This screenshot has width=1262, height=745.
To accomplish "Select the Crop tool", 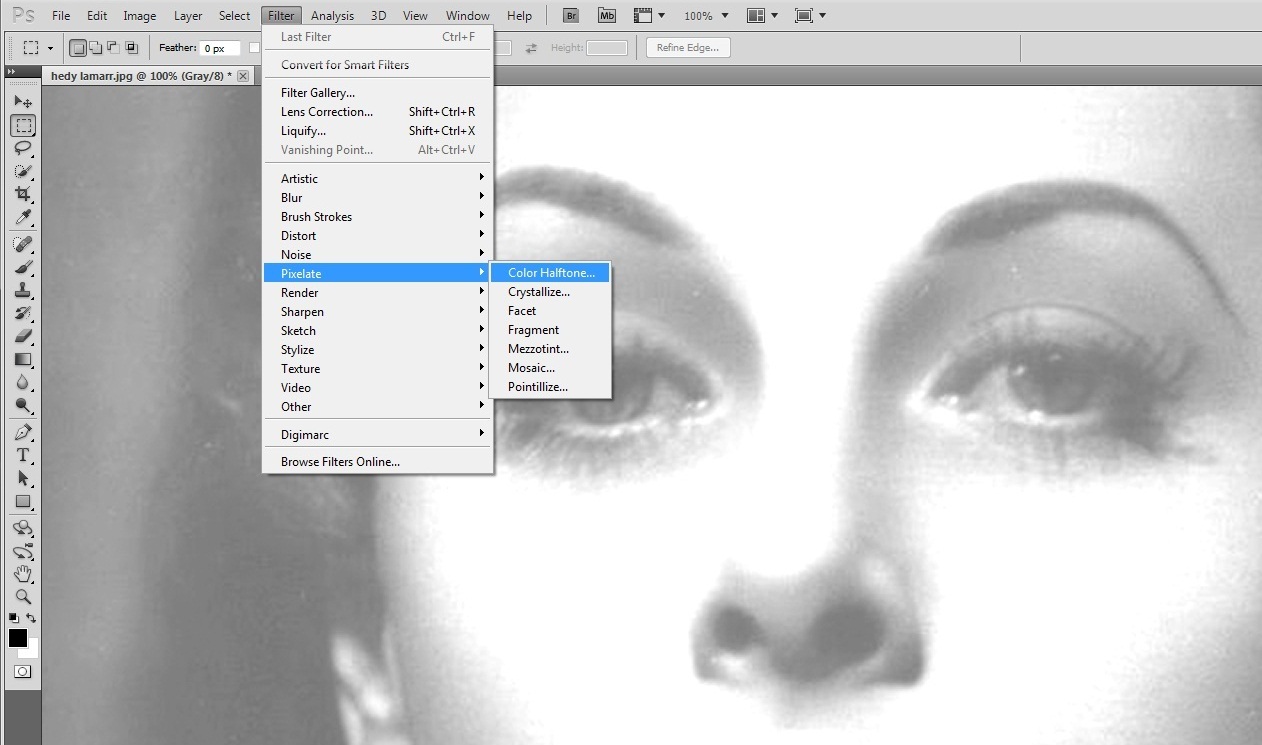I will coord(23,194).
